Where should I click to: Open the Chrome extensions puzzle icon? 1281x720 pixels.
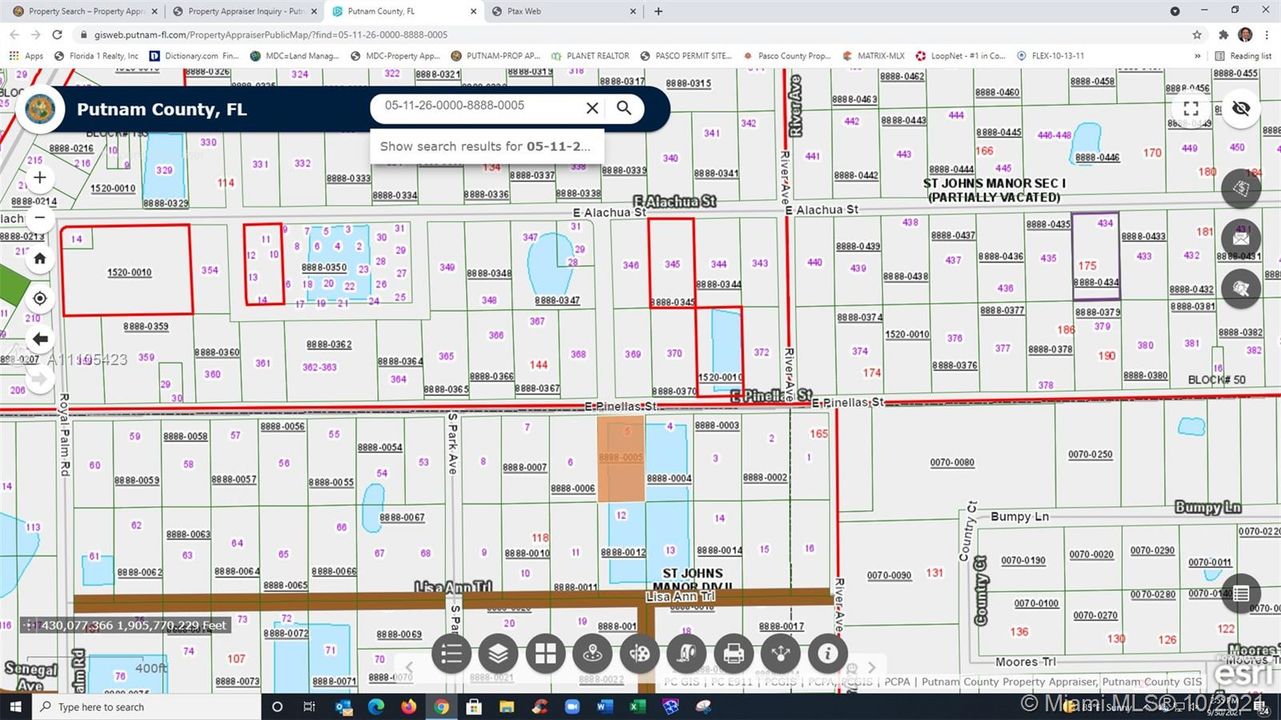[1223, 34]
